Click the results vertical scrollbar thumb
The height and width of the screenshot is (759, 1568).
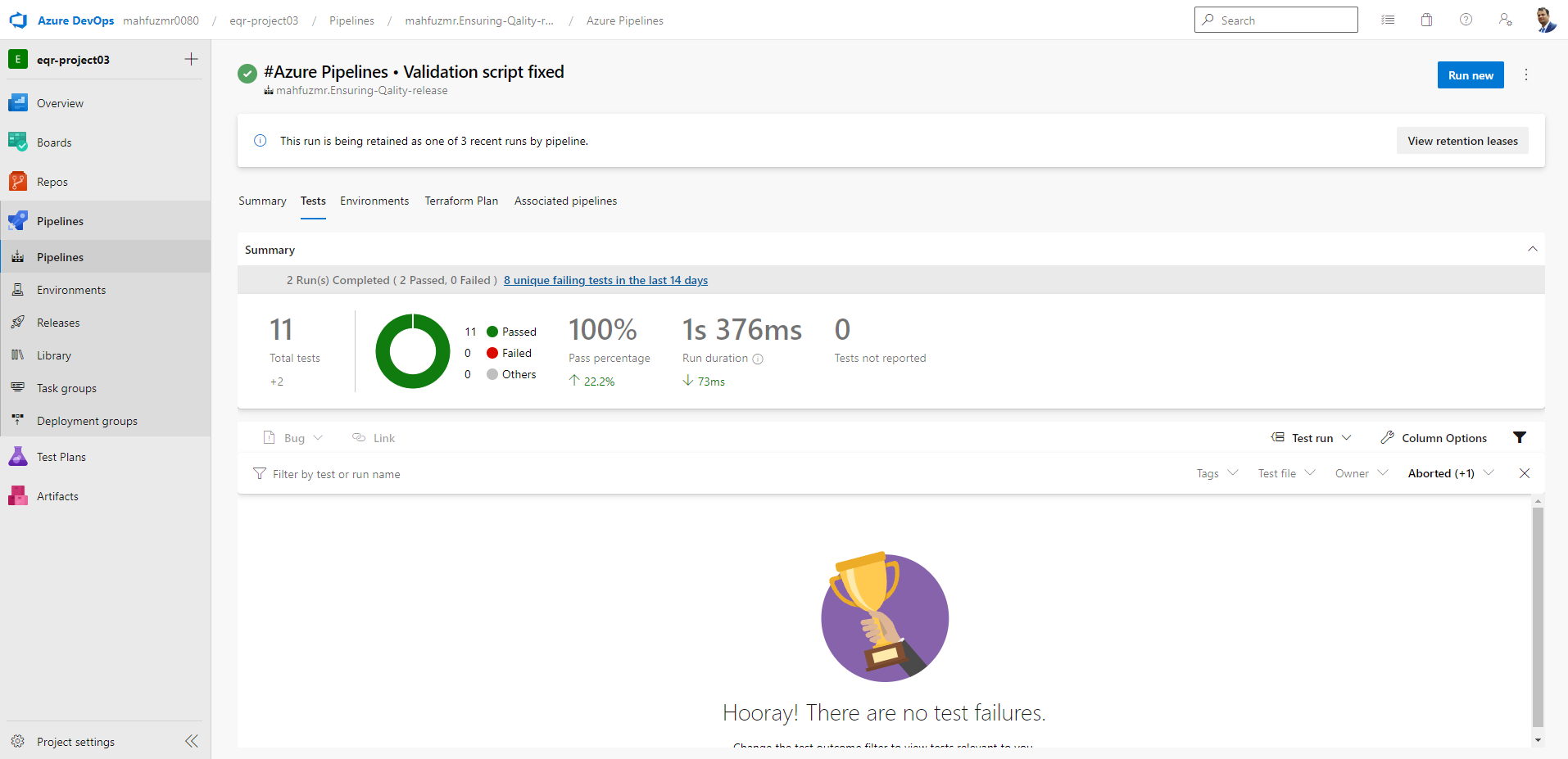1538,617
